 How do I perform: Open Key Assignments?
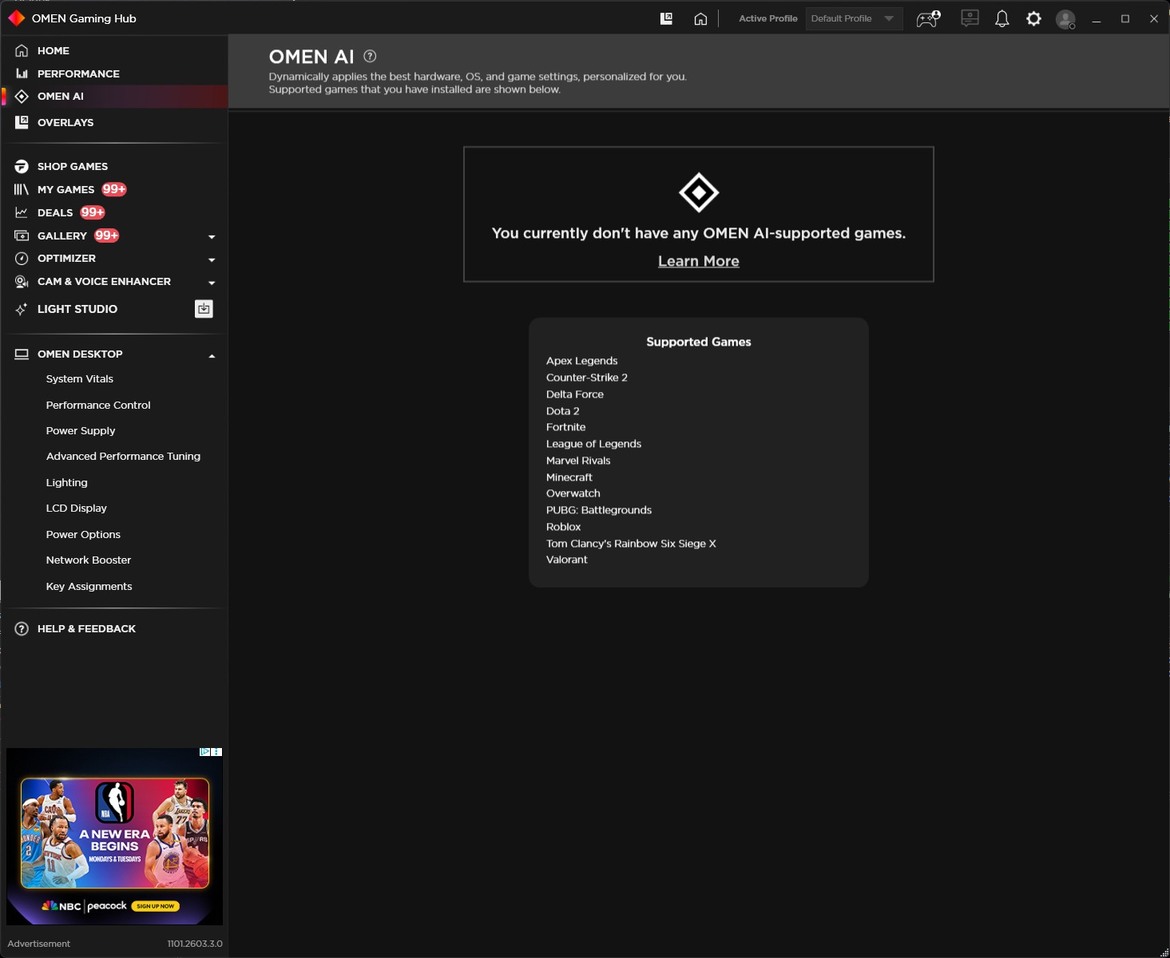click(89, 586)
